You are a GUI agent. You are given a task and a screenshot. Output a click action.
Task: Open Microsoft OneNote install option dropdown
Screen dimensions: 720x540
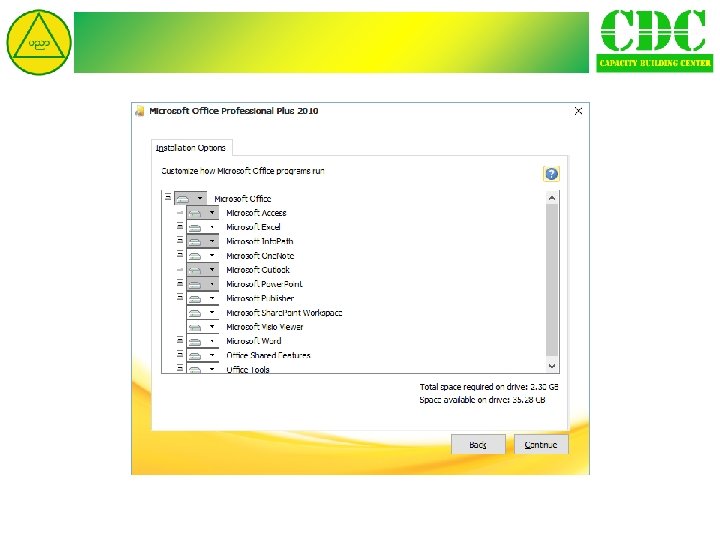coord(202,255)
